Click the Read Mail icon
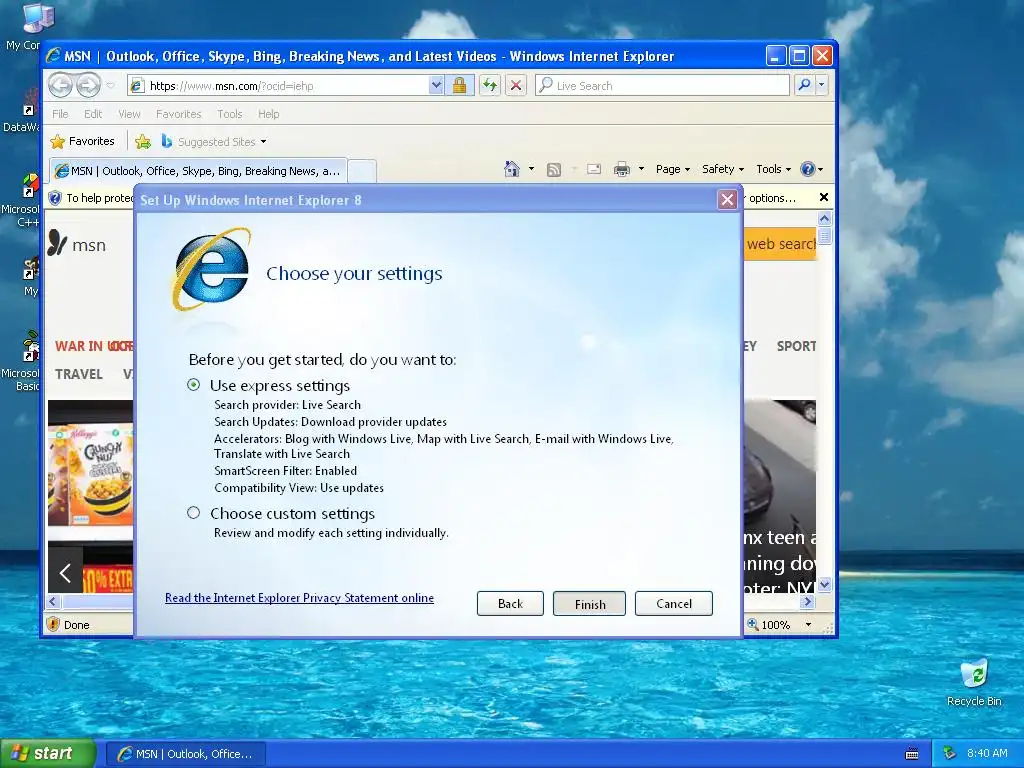 (x=594, y=169)
